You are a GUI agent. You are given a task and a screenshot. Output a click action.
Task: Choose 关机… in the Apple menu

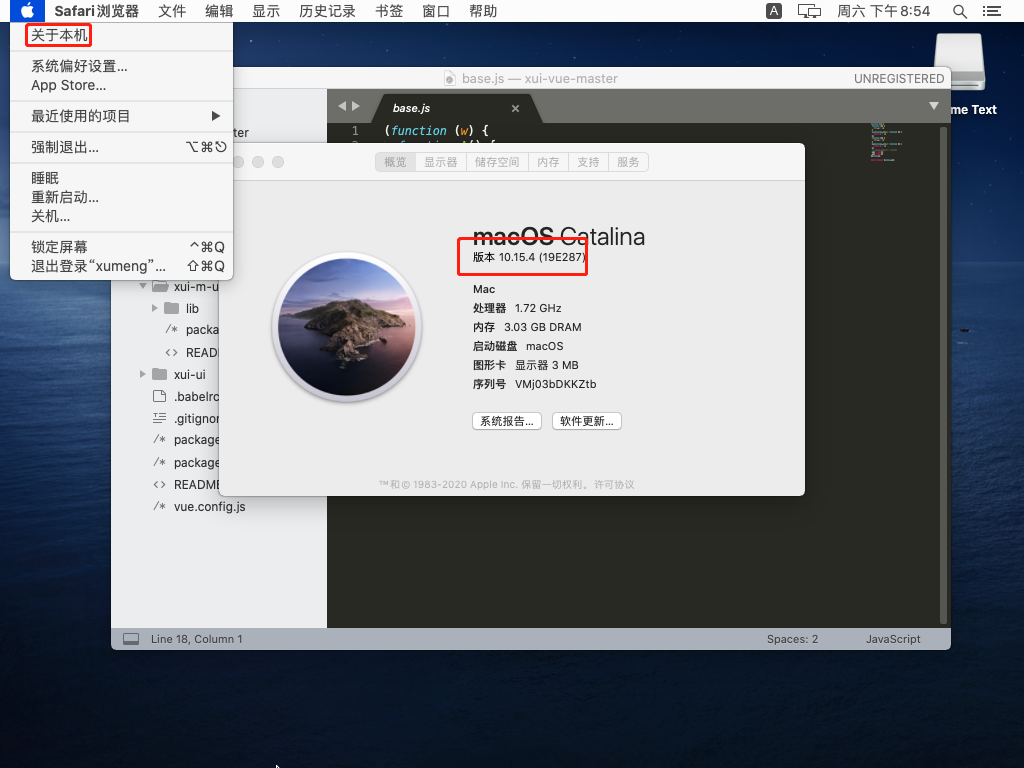121,216
